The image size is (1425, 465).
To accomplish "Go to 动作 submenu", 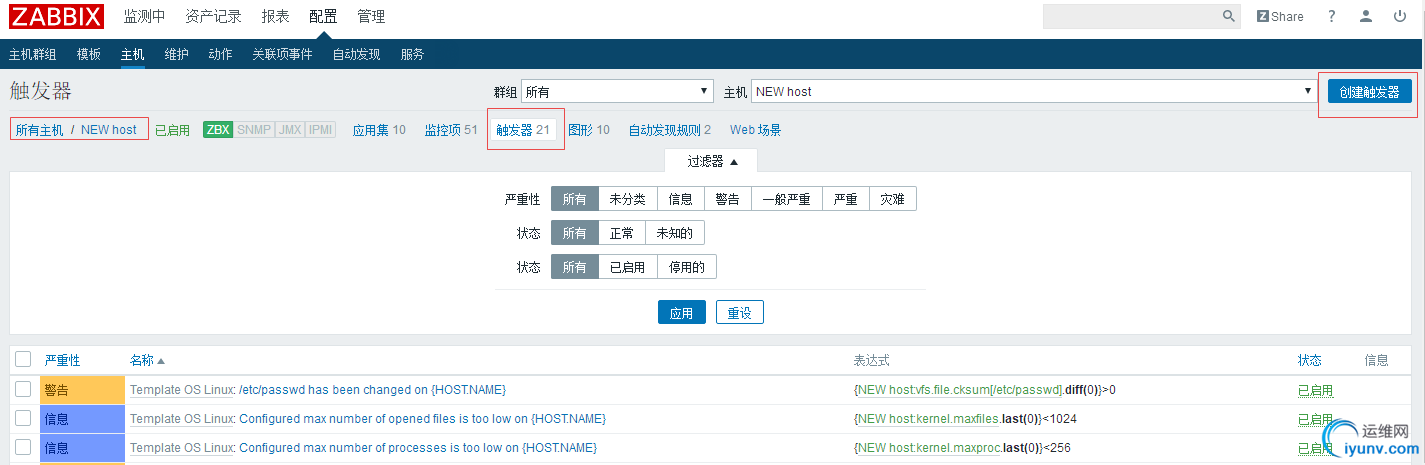I will pyautogui.click(x=220, y=54).
